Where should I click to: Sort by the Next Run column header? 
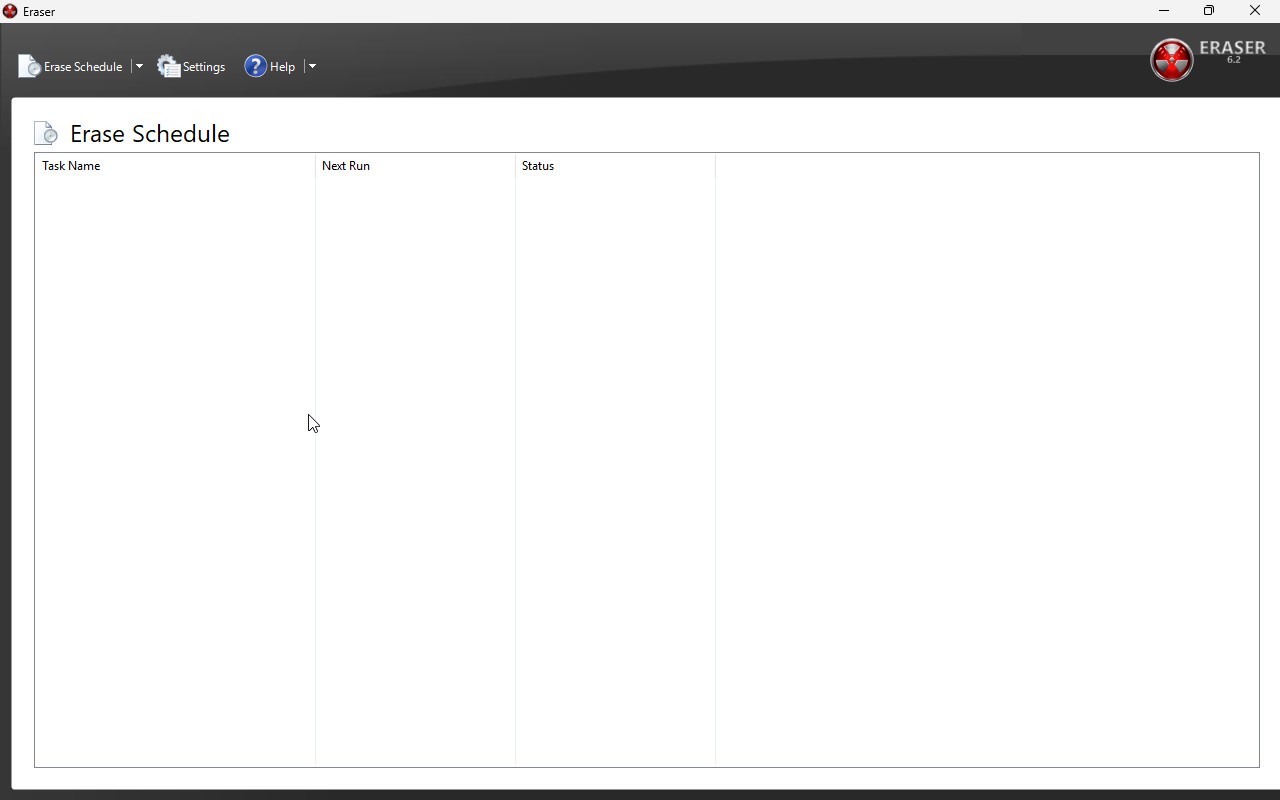tap(346, 166)
